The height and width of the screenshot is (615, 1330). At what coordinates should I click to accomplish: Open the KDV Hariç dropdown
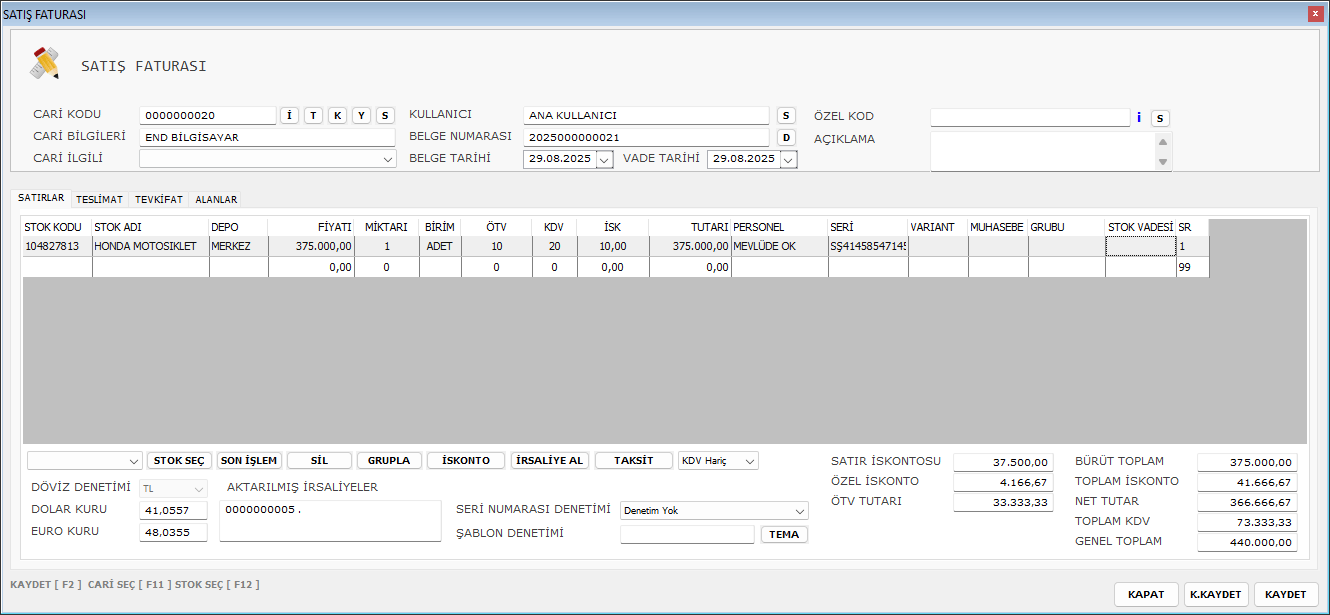750,461
